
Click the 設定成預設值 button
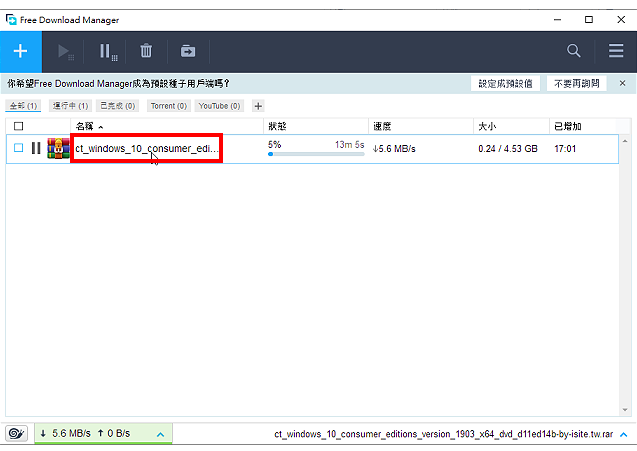pyautogui.click(x=505, y=83)
